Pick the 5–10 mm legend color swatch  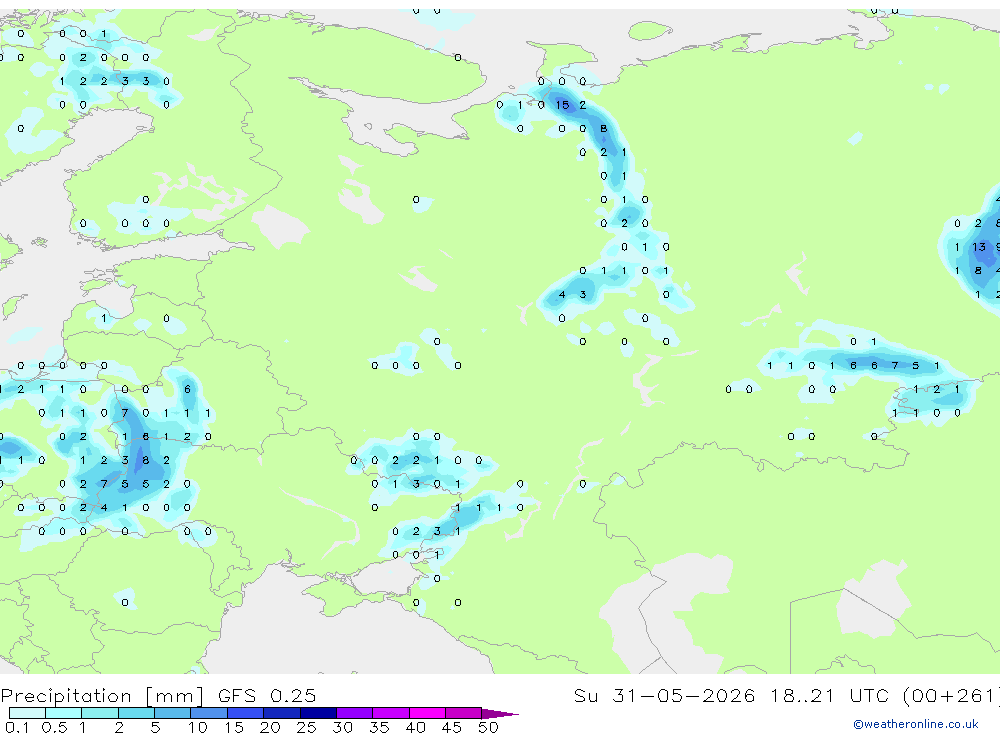pos(172,713)
